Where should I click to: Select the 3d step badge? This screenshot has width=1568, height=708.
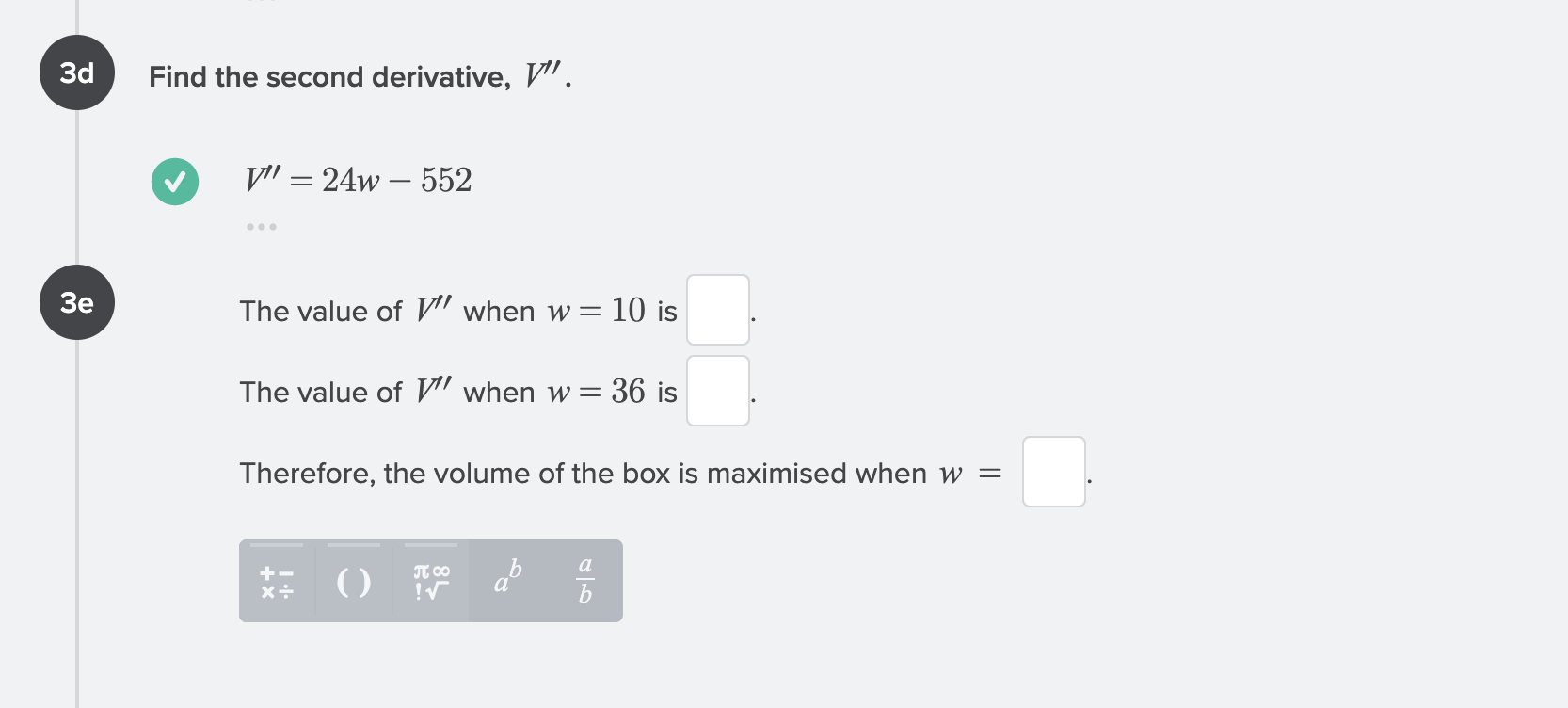point(76,72)
